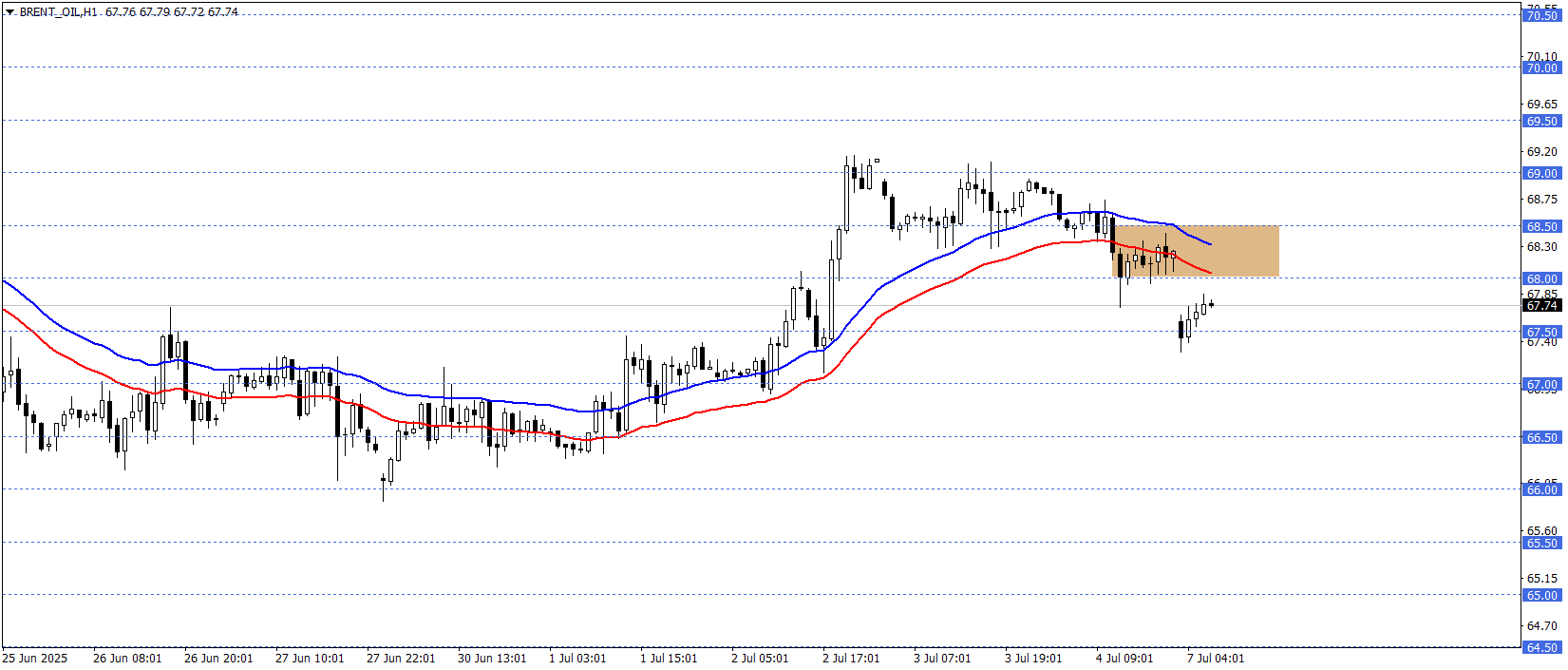
Task: Click the current price label 67.74
Action: click(1541, 306)
